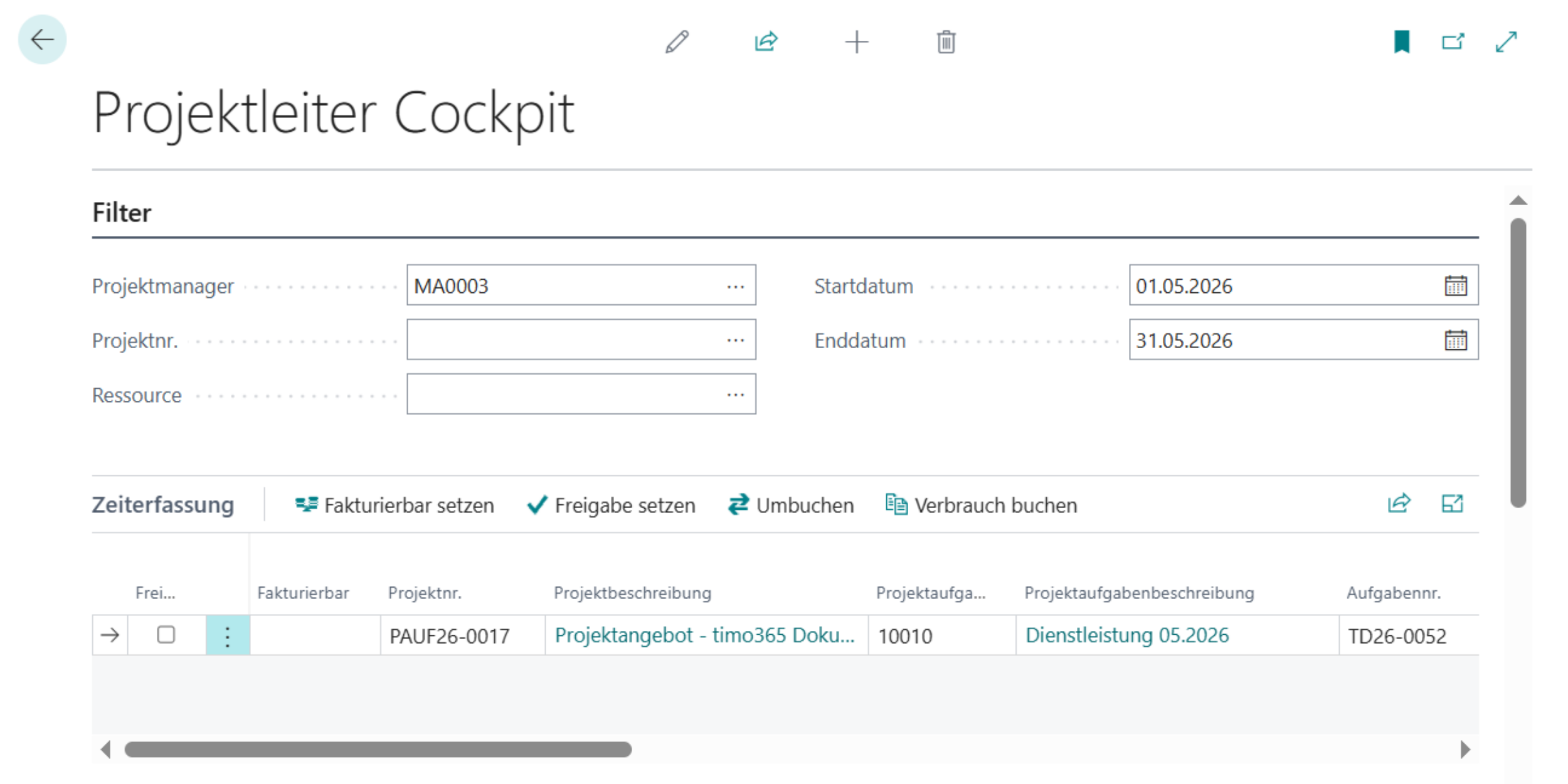Screen dimensions: 1568x784
Task: Open Projektnr. lookup ellipsis
Action: (x=736, y=341)
